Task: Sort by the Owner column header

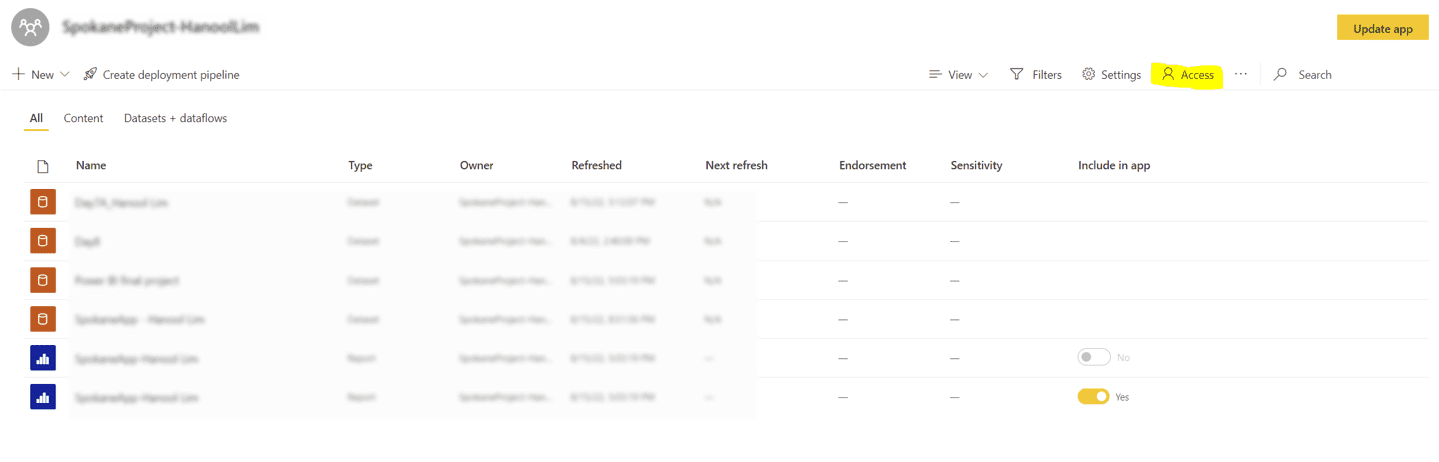Action: (x=476, y=165)
